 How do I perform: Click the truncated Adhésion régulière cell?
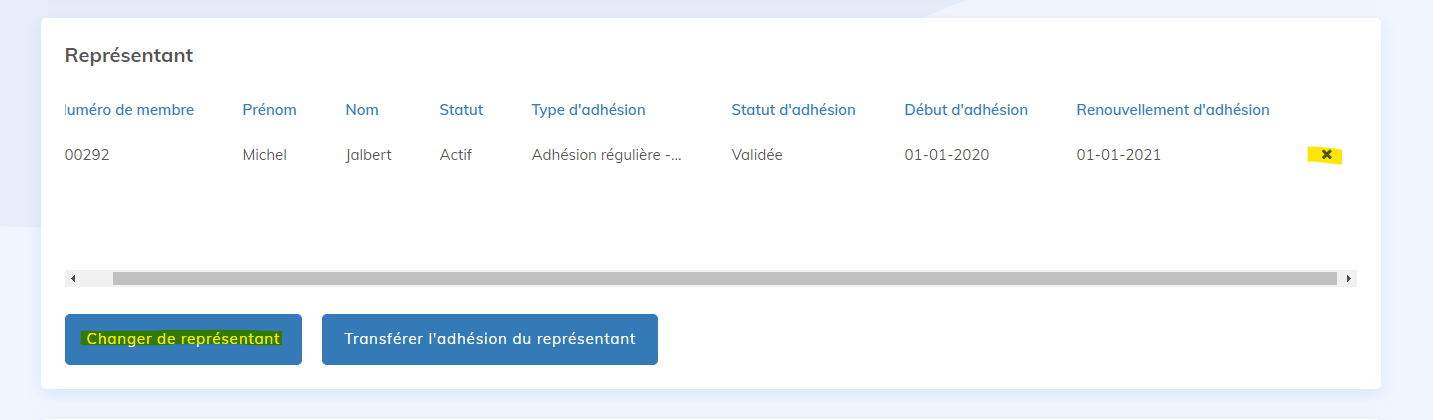(x=606, y=155)
